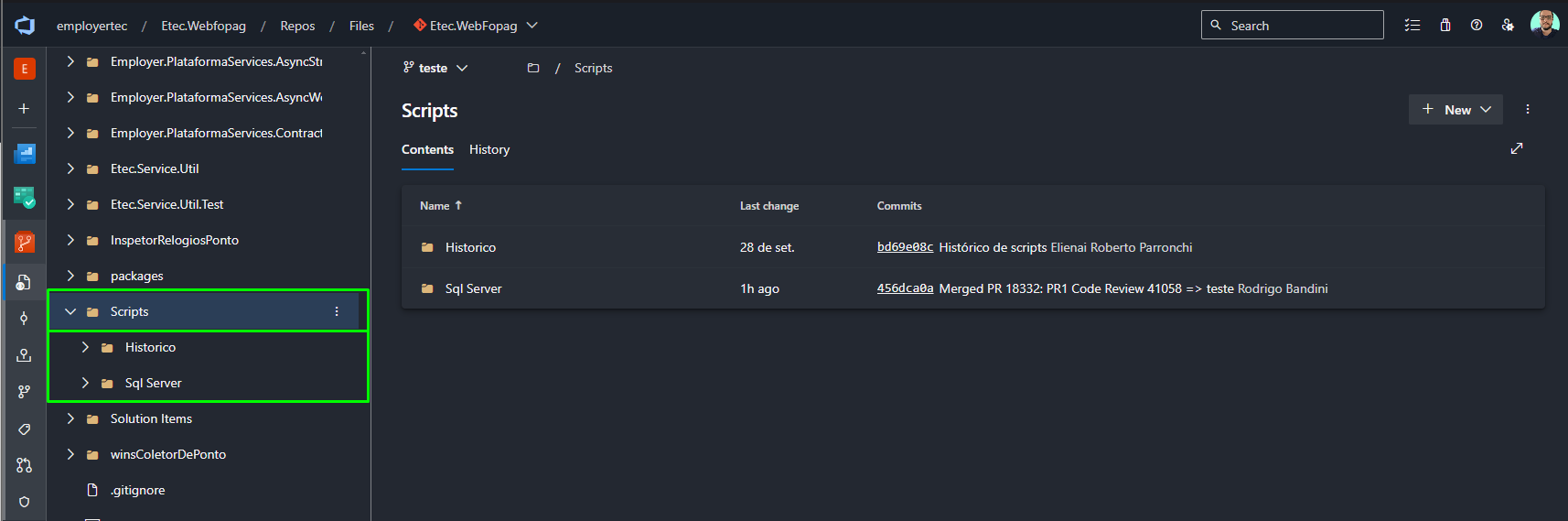The image size is (1568, 521).
Task: Switch to the History tab
Action: (x=489, y=149)
